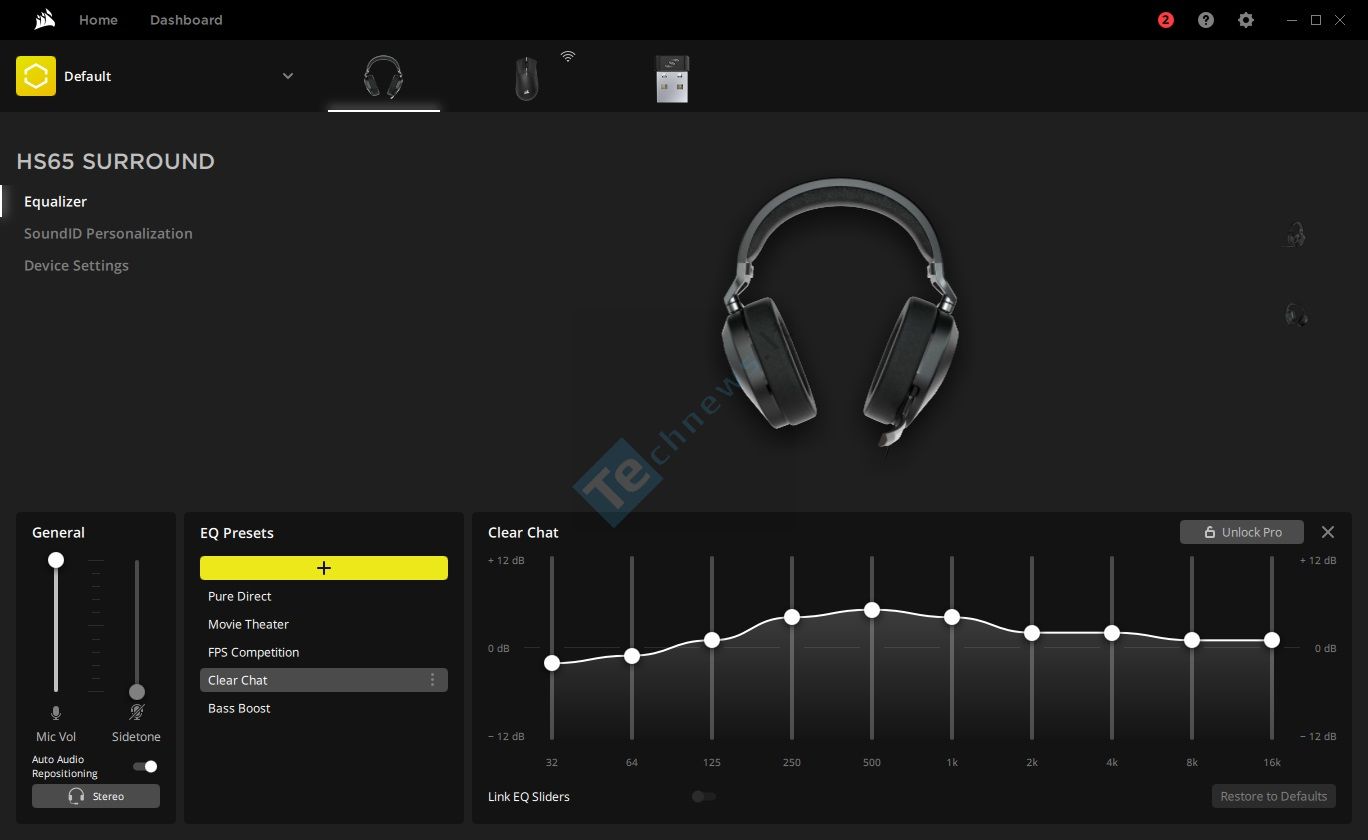
Task: Click the 16k EQ slider handle
Action: 1272,640
